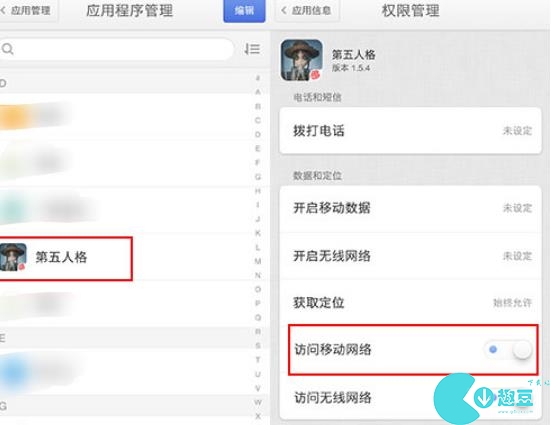The height and width of the screenshot is (425, 551).
Task: Click the search magnifier icon
Action: (7, 49)
